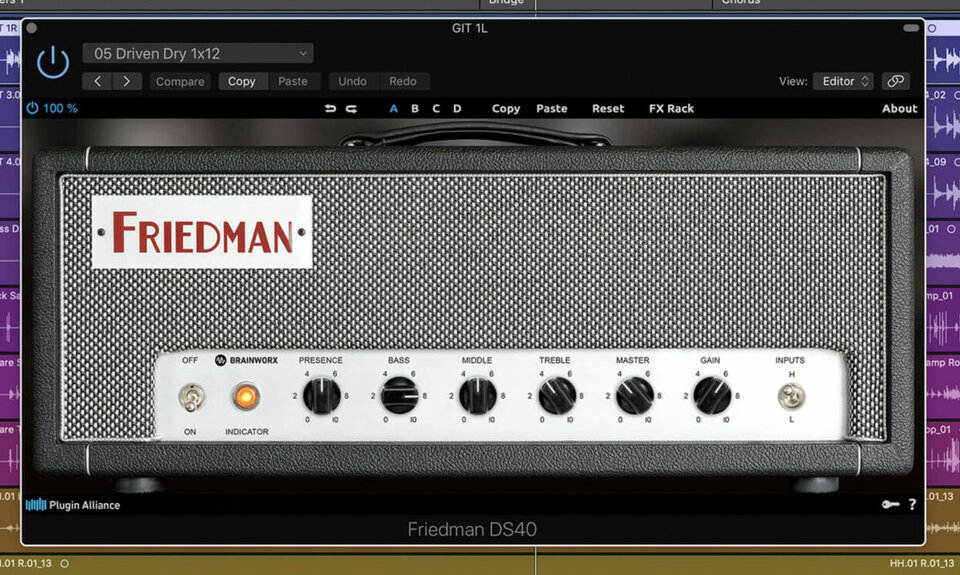Image resolution: width=960 pixels, height=575 pixels.
Task: Open the View Editor dropdown
Action: 845,81
